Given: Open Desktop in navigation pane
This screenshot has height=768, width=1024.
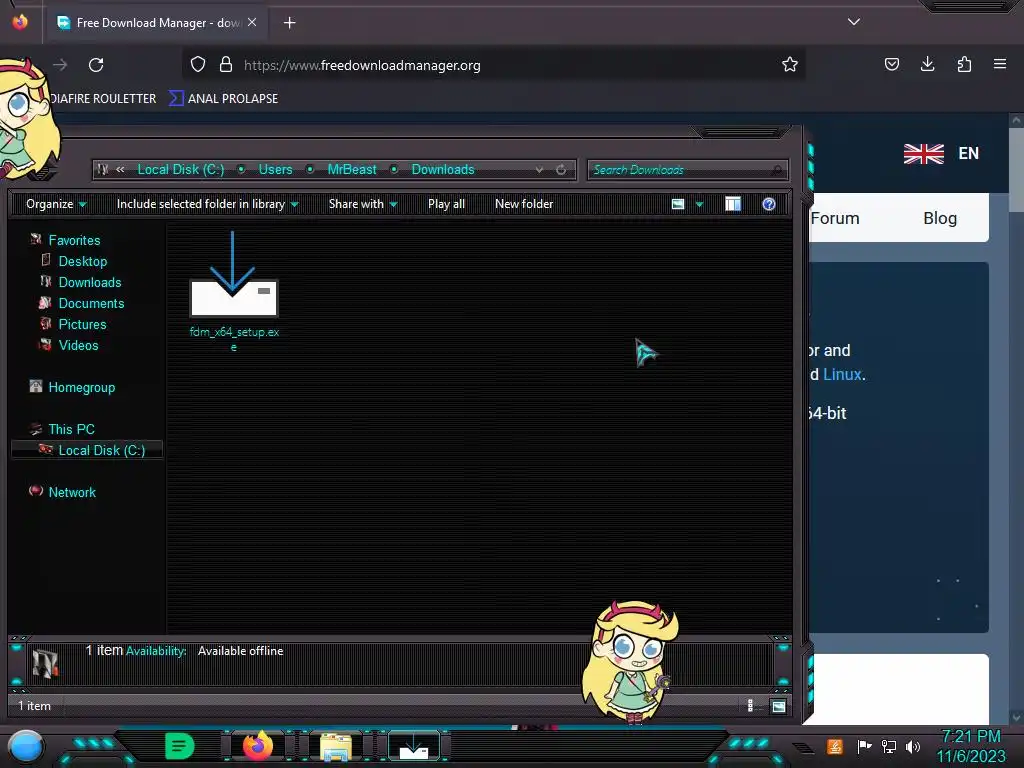Looking at the screenshot, I should point(82,261).
